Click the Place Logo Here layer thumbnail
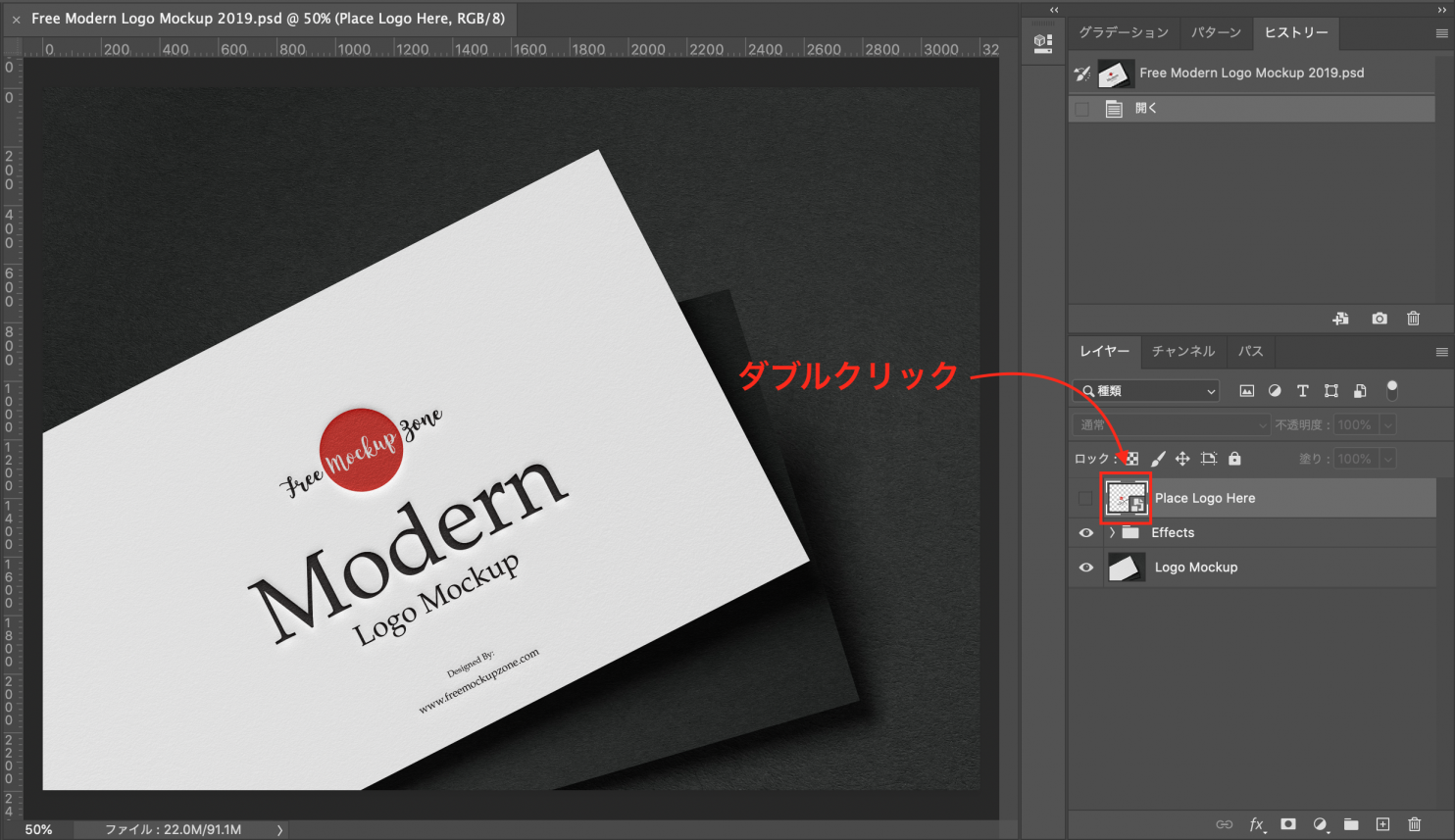The image size is (1455, 840). (x=1126, y=498)
